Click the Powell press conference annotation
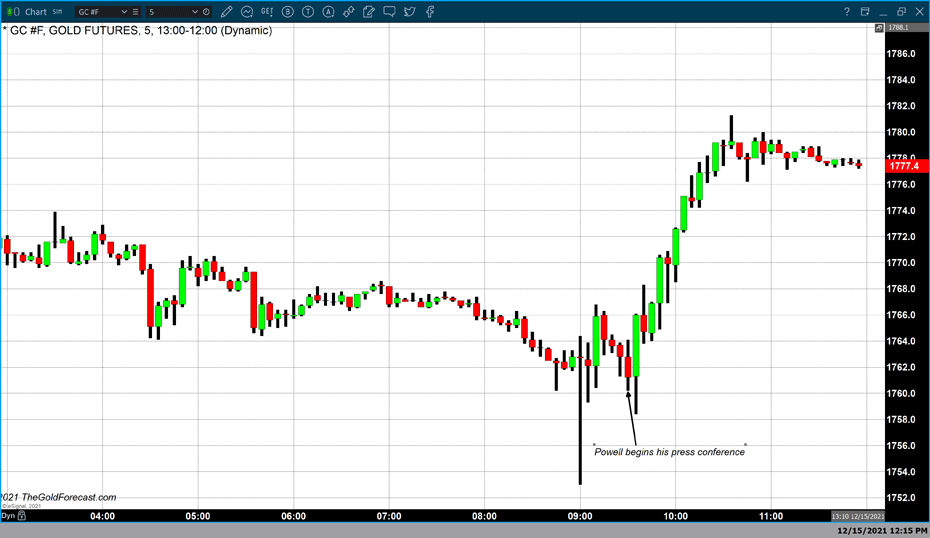Screen dimensions: 930x538 pyautogui.click(x=669, y=452)
